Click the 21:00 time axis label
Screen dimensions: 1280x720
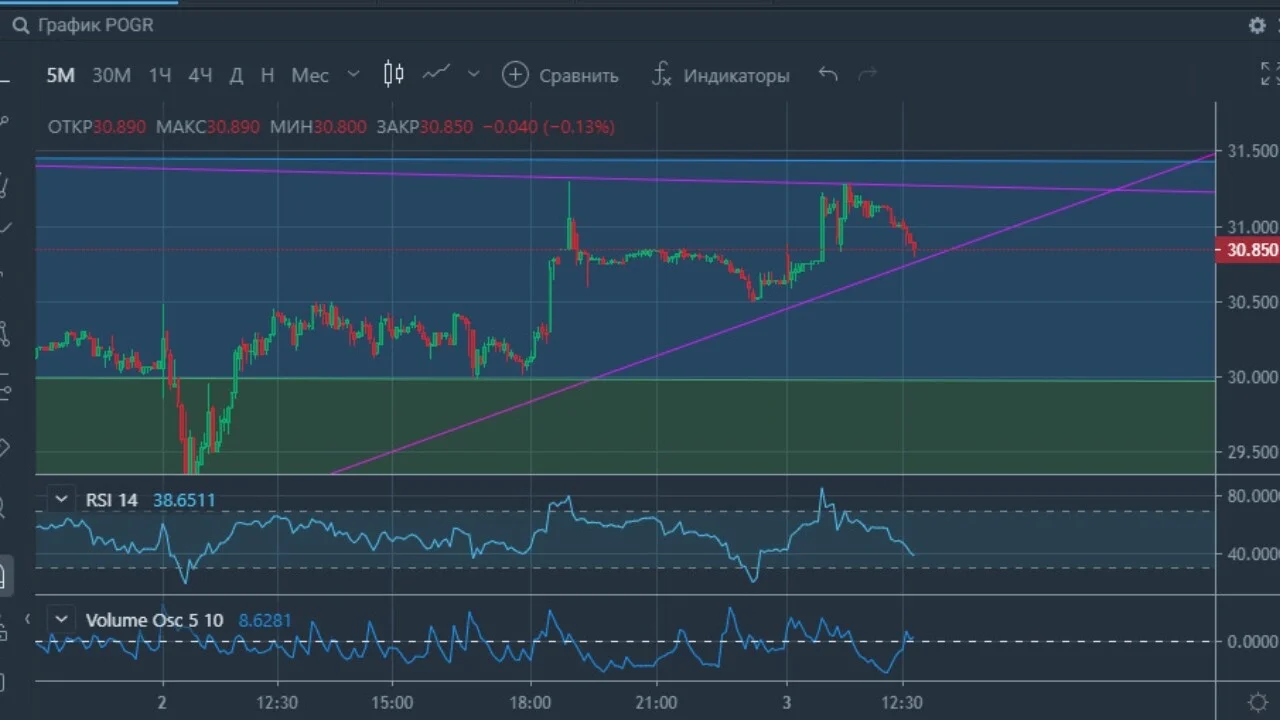click(x=656, y=701)
